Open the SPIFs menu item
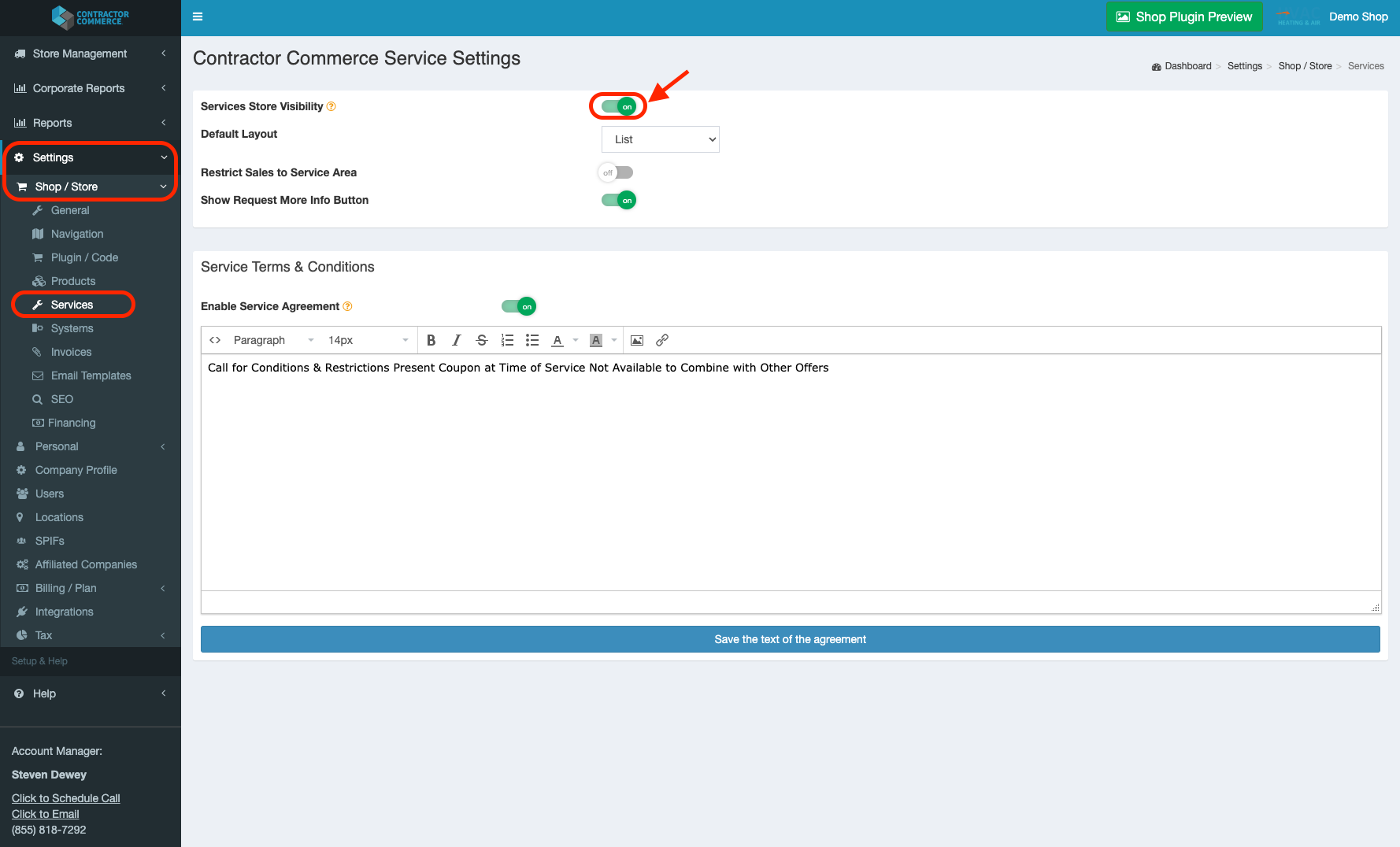 coord(50,541)
